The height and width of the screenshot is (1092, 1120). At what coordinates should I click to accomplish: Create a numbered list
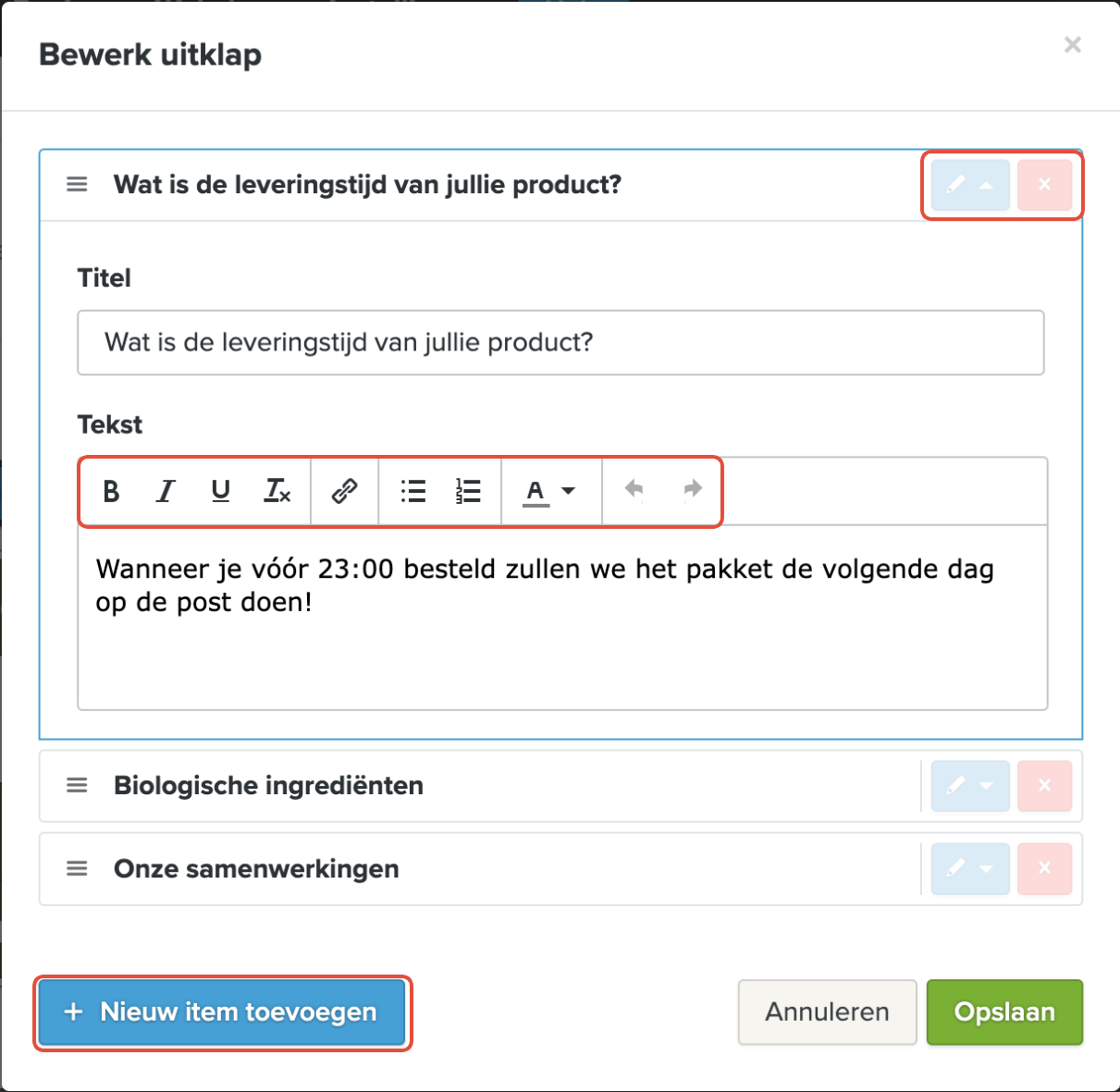(x=468, y=491)
